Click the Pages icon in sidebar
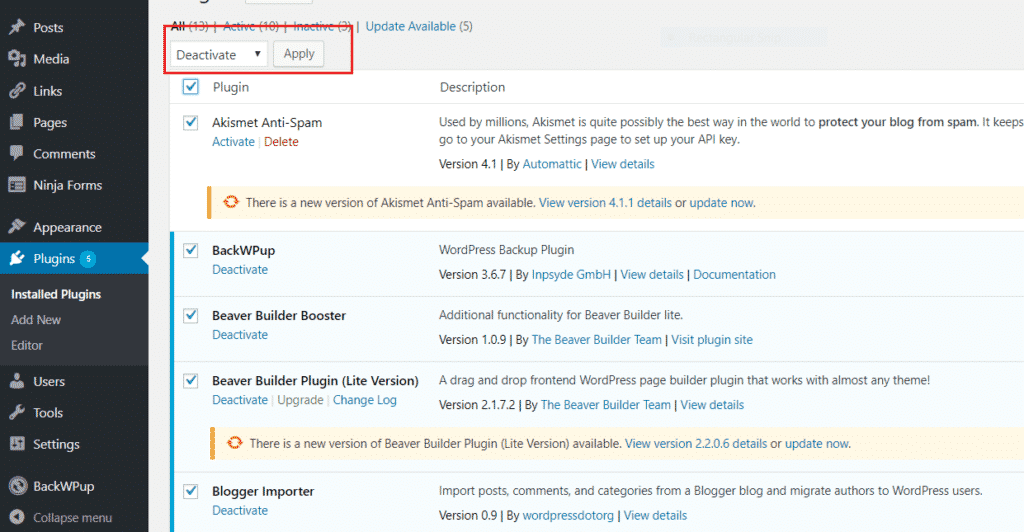The width and height of the screenshot is (1024, 532). [x=17, y=122]
